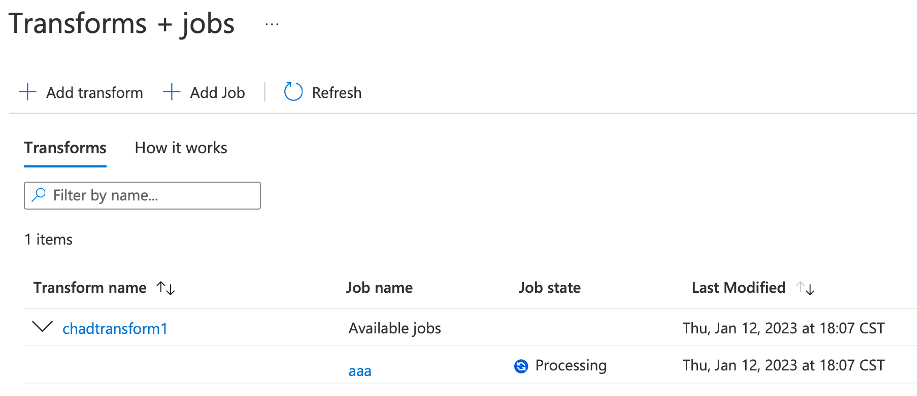This screenshot has height=396, width=917.
Task: Click the Add Job button label
Action: pos(218,92)
